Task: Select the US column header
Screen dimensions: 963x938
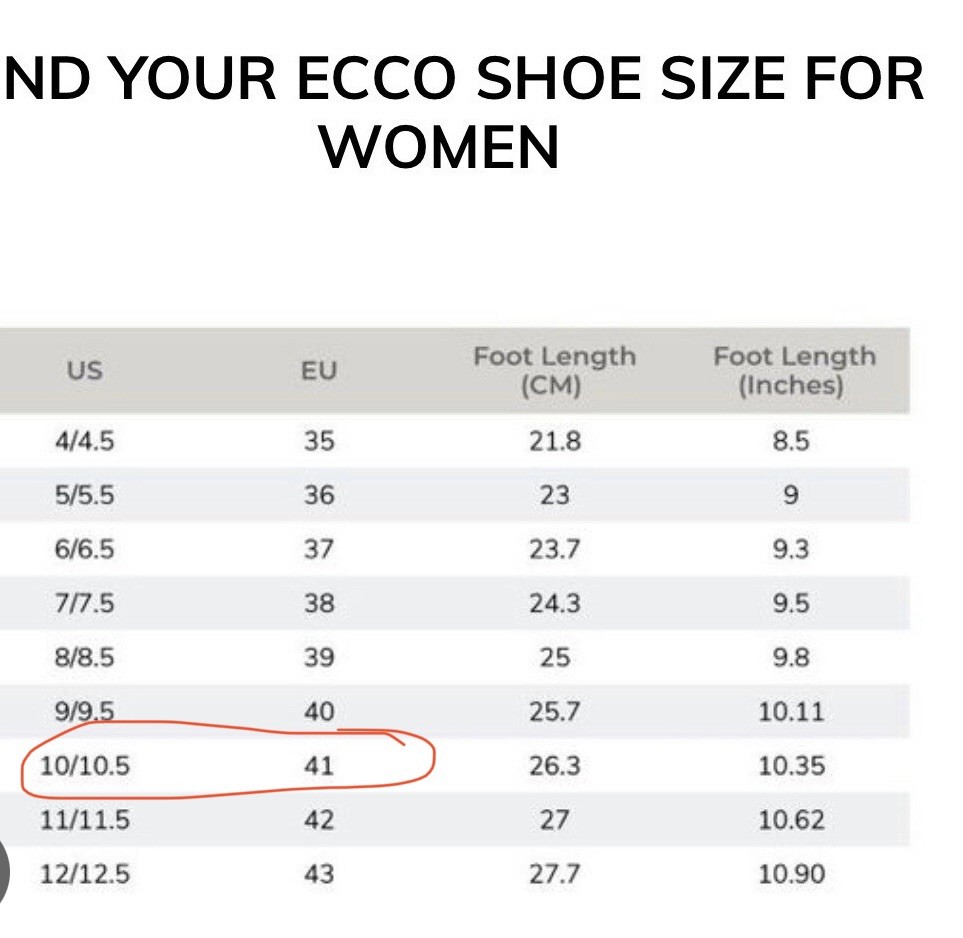Action: coord(85,371)
